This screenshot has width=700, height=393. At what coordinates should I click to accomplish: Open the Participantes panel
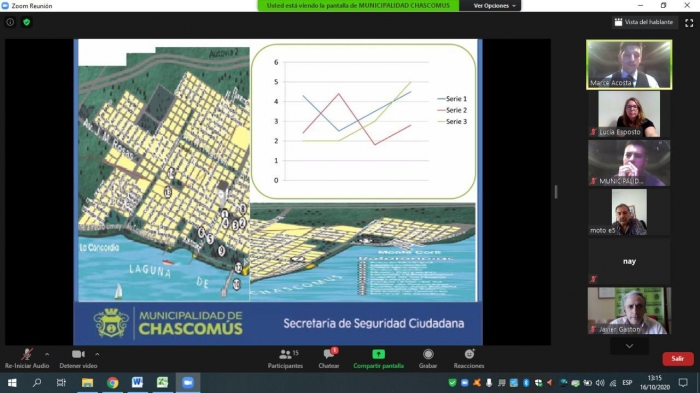pyautogui.click(x=285, y=359)
